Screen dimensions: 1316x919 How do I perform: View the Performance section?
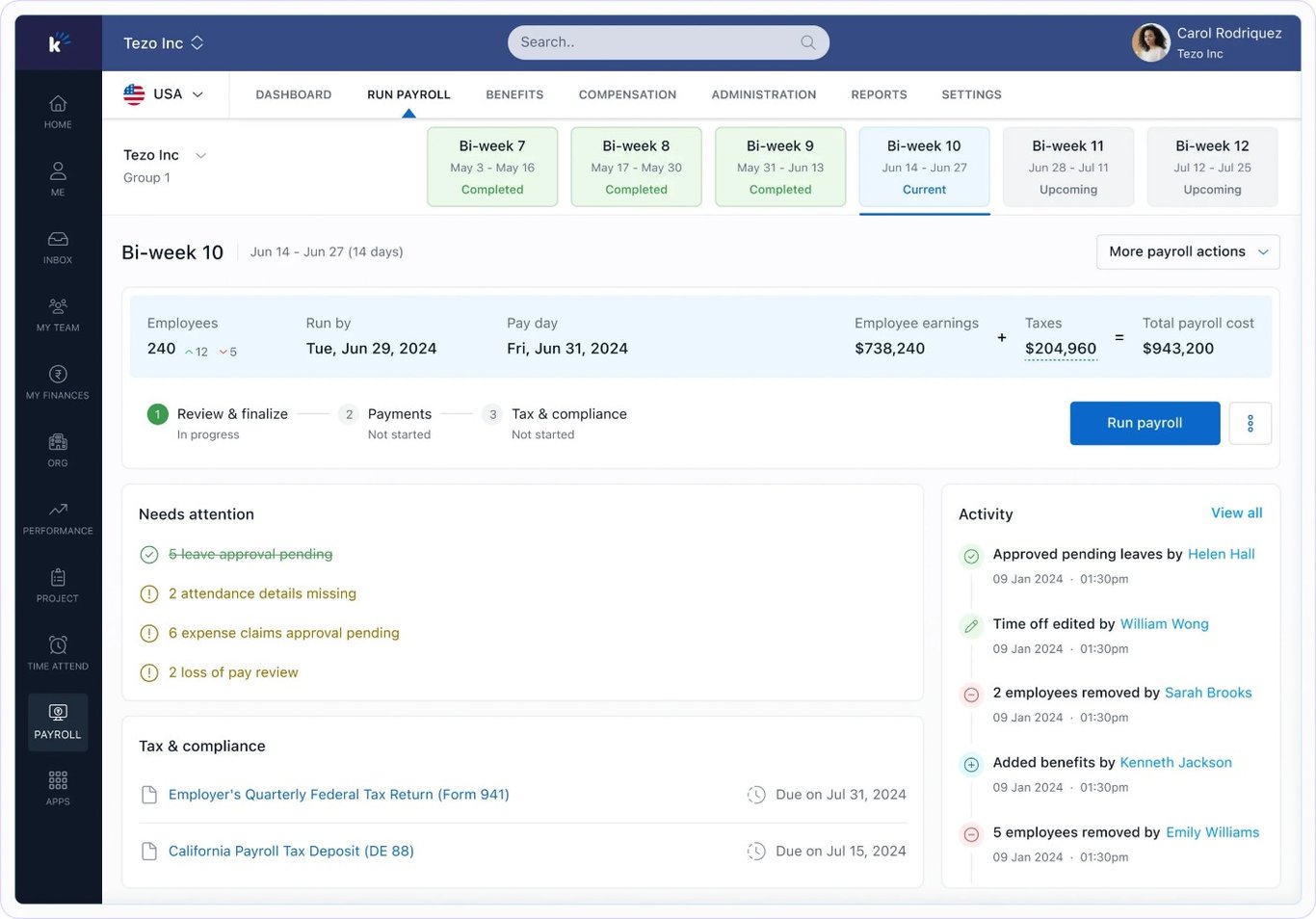click(x=57, y=517)
